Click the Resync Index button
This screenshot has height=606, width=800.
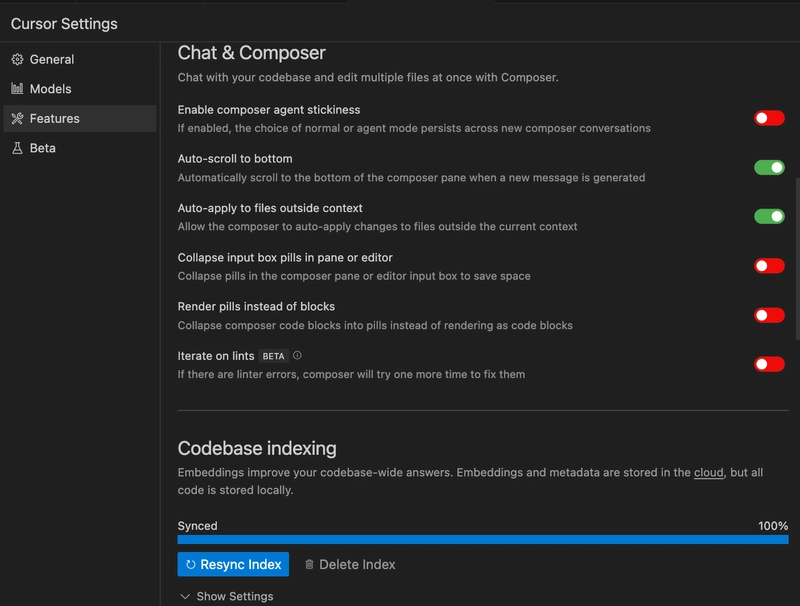(233, 564)
